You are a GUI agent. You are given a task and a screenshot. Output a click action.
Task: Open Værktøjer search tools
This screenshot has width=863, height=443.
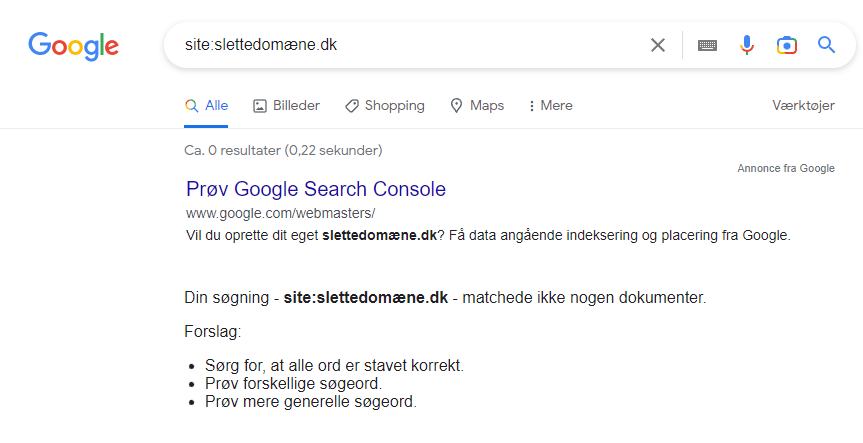803,106
